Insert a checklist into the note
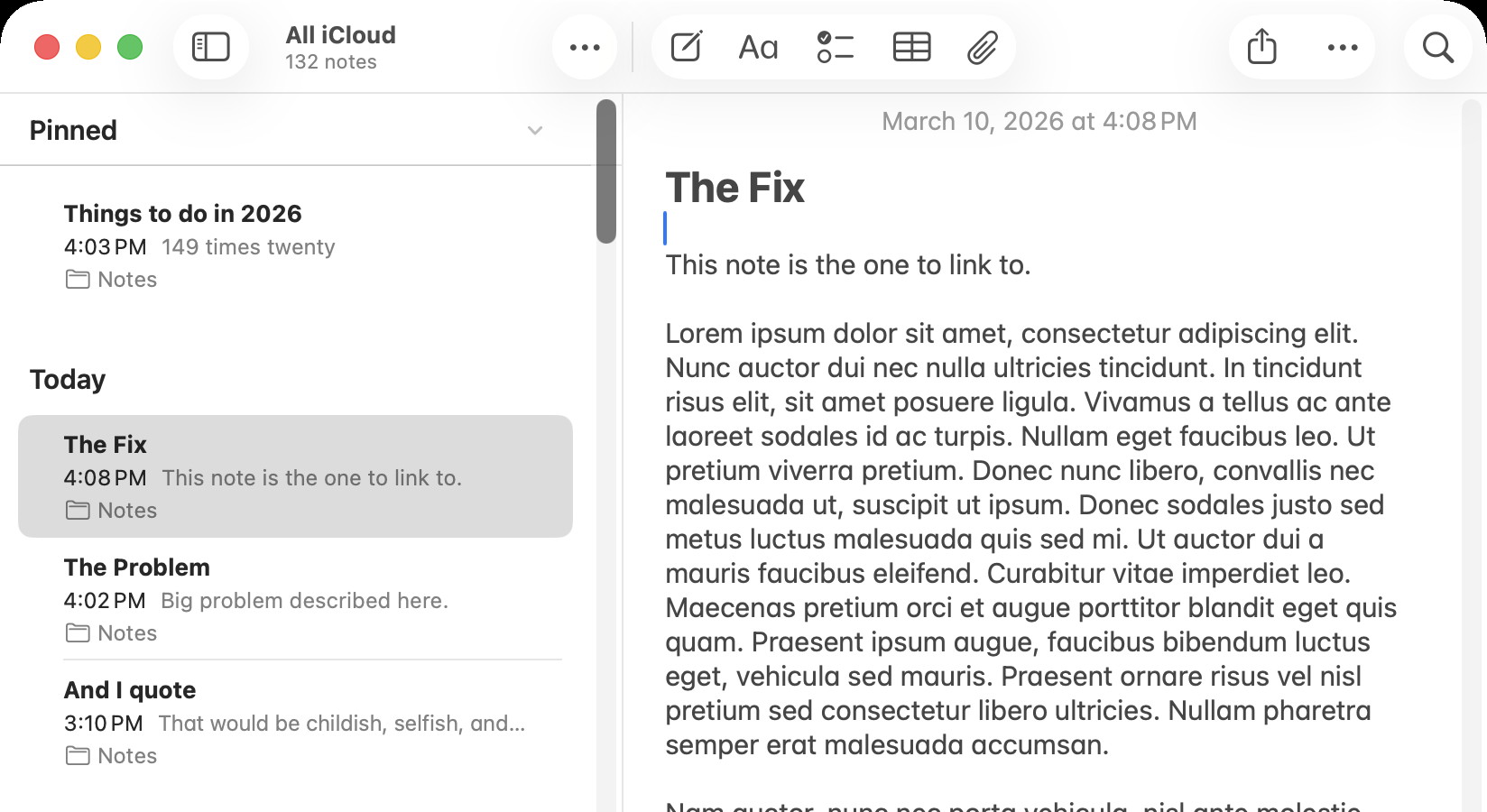Viewport: 1487px width, 812px height. 835,47
